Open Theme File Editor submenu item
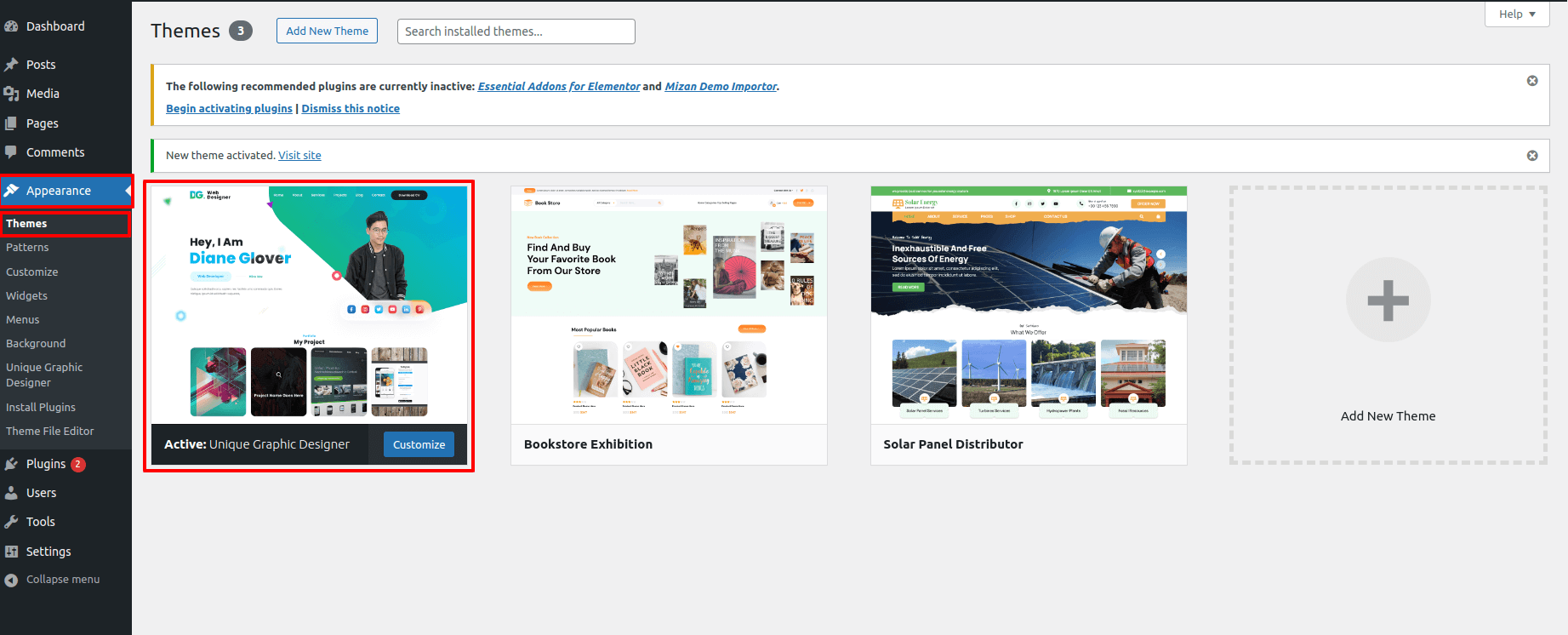 (49, 432)
